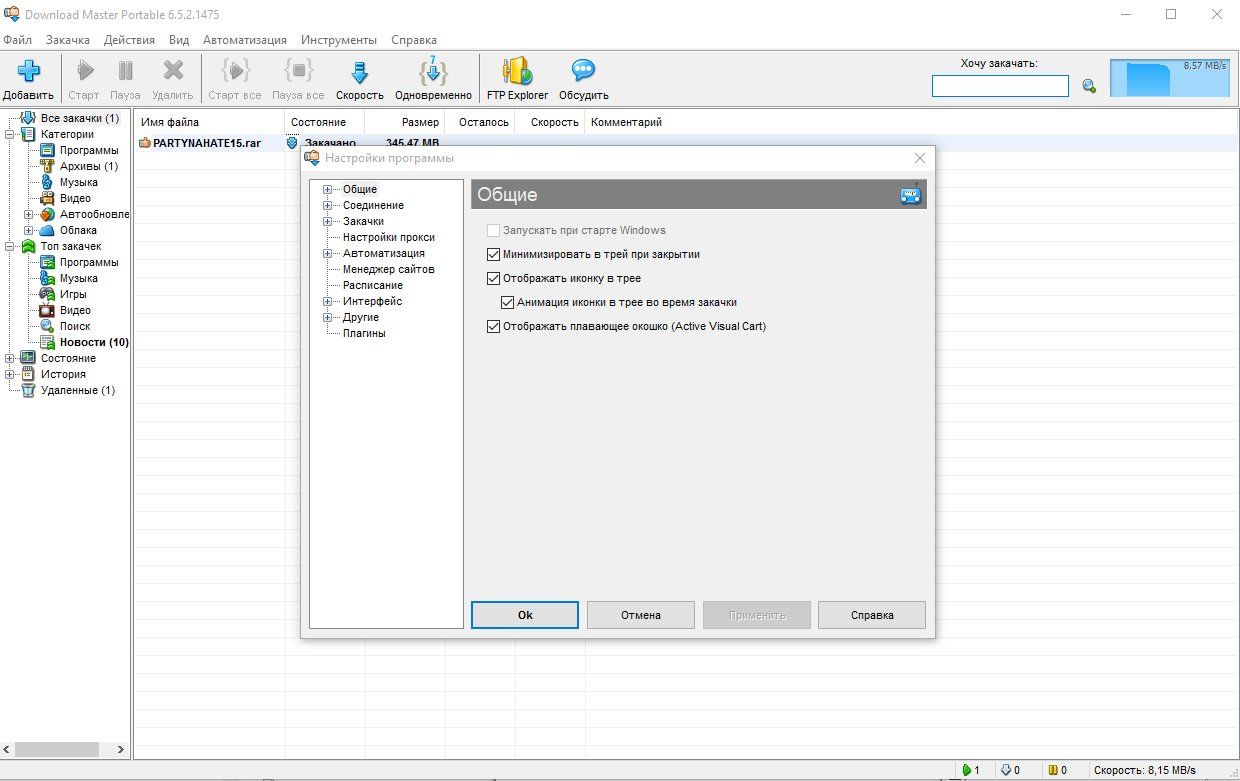Viewport: 1240px width, 781px height.
Task: Open the Закачка menu
Action: [x=68, y=40]
